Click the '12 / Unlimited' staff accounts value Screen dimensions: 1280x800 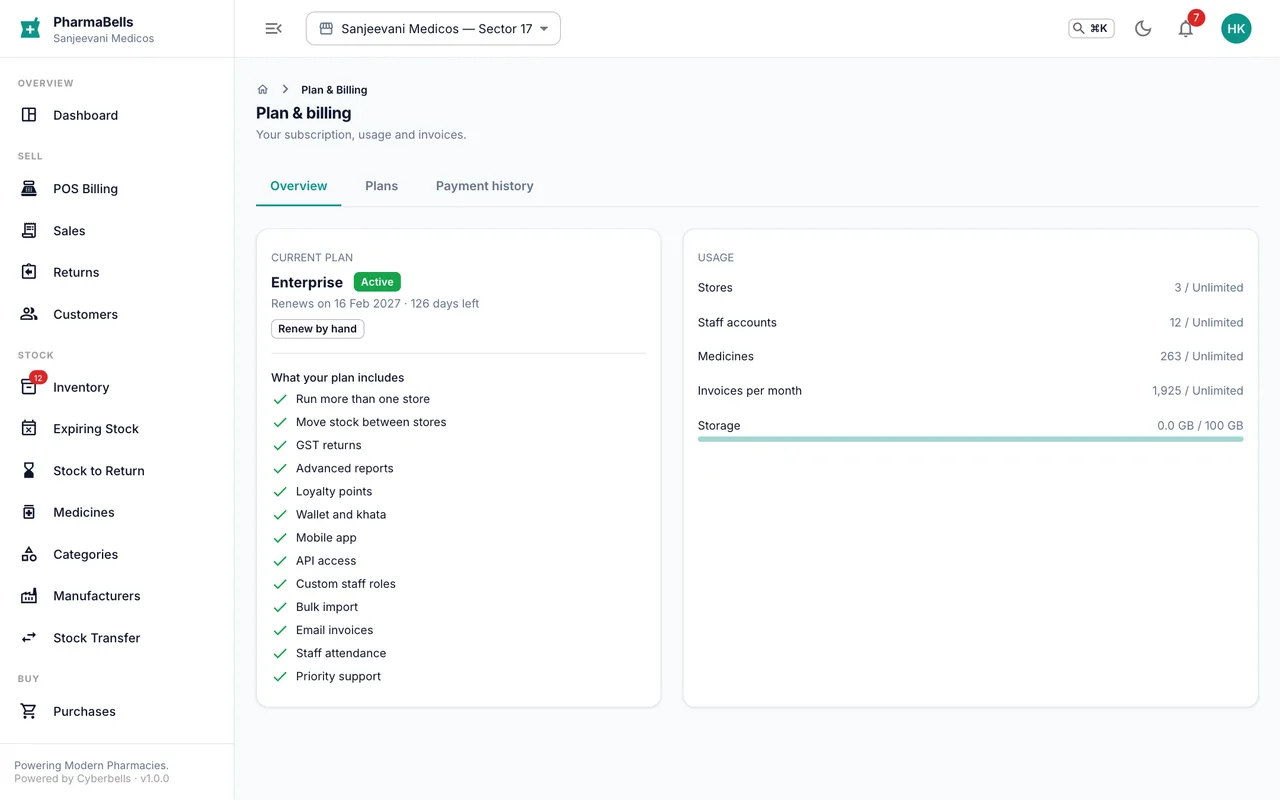click(x=1206, y=323)
